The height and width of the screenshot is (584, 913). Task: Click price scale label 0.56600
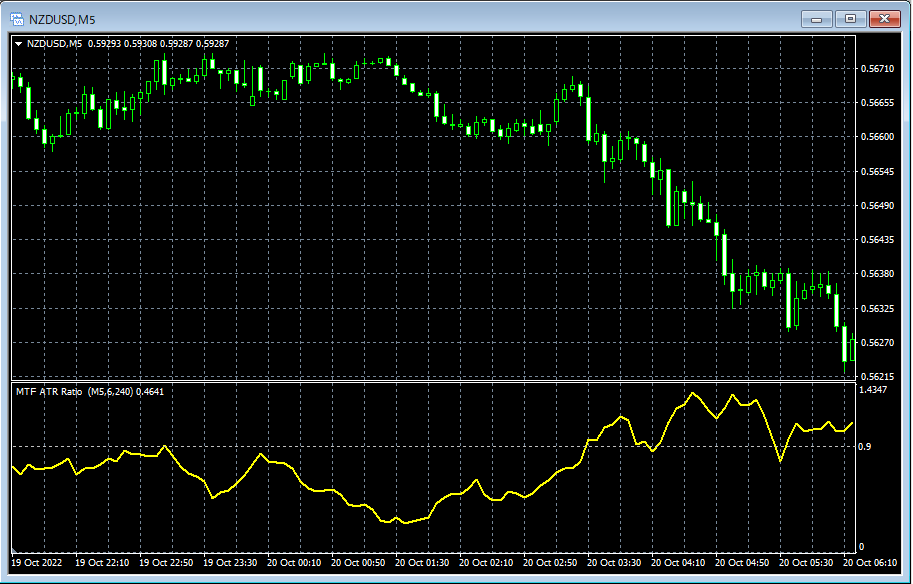(877, 137)
